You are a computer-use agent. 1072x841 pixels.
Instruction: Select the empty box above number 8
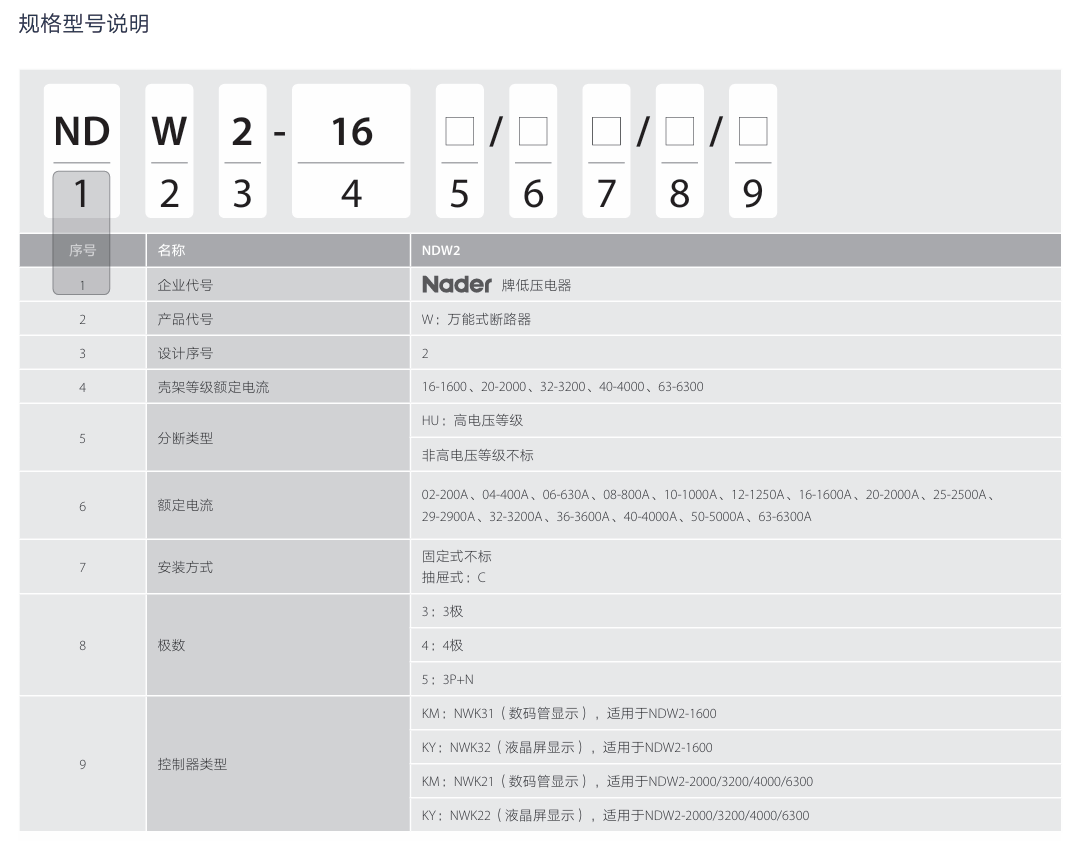click(680, 131)
